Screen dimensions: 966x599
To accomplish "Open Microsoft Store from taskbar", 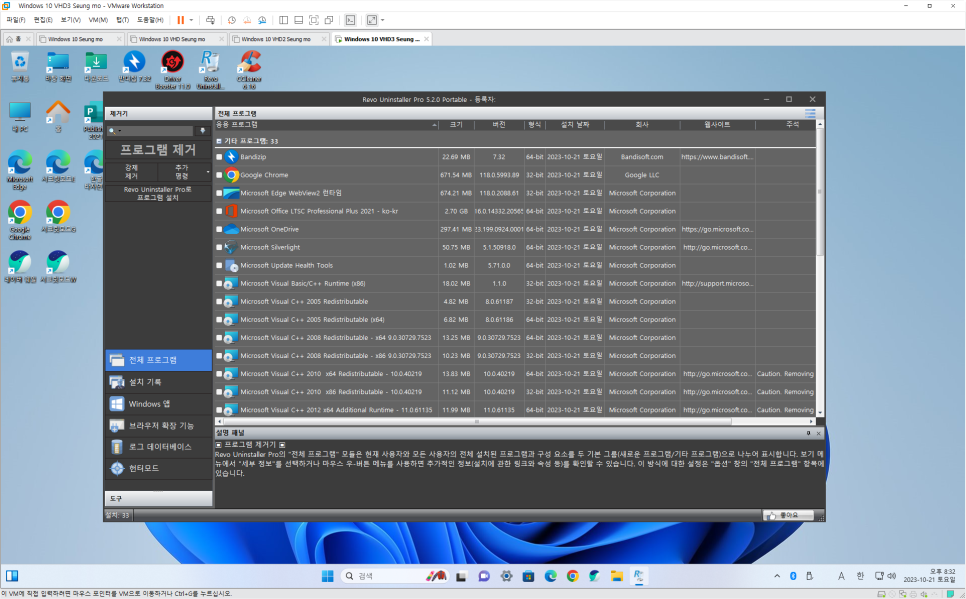I will pyautogui.click(x=528, y=576).
